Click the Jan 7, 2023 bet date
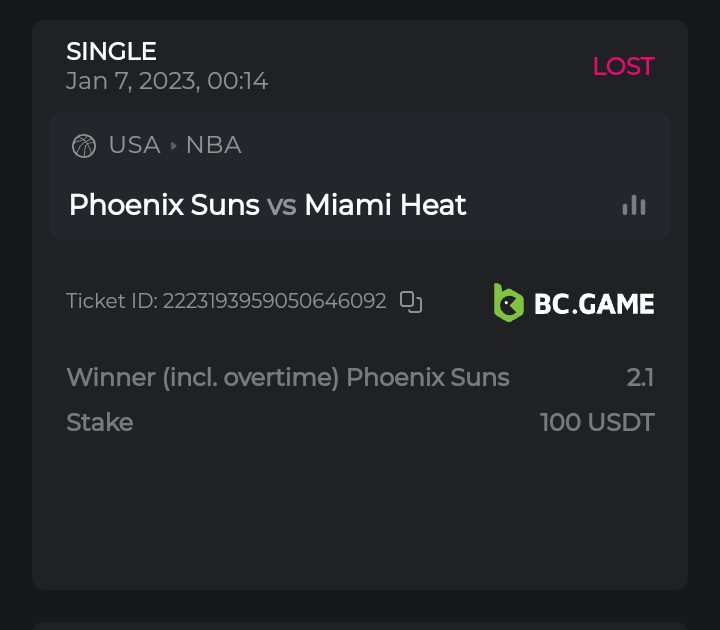Viewport: 720px width, 630px height. pos(167,81)
